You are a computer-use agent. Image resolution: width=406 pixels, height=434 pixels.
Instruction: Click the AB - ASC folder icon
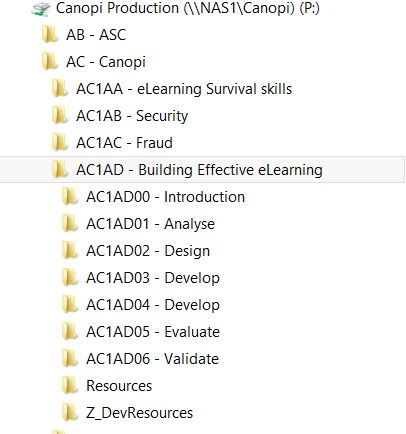pos(50,35)
